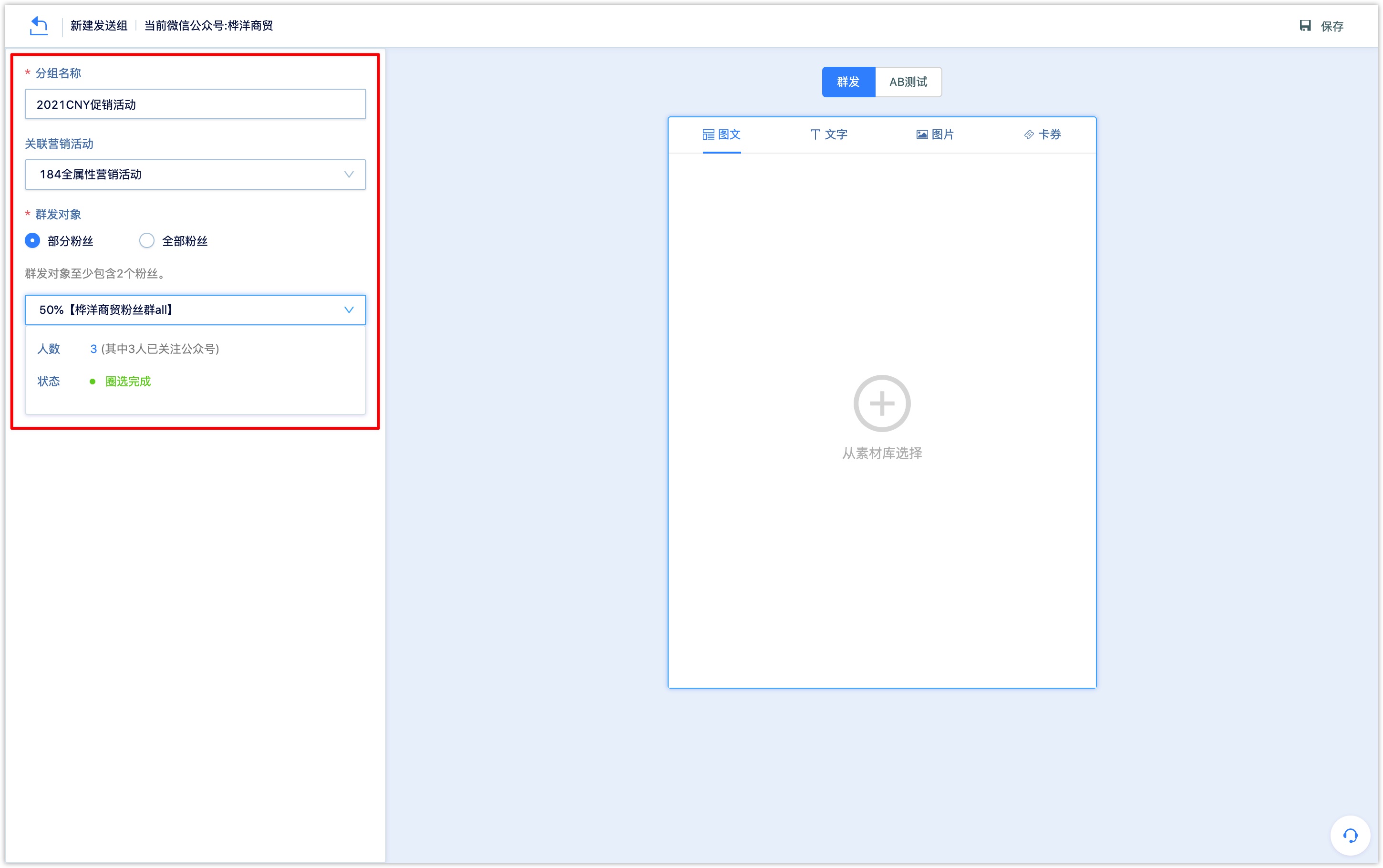Click the 新建发送组 title text
The image size is (1383, 868).
[99, 26]
